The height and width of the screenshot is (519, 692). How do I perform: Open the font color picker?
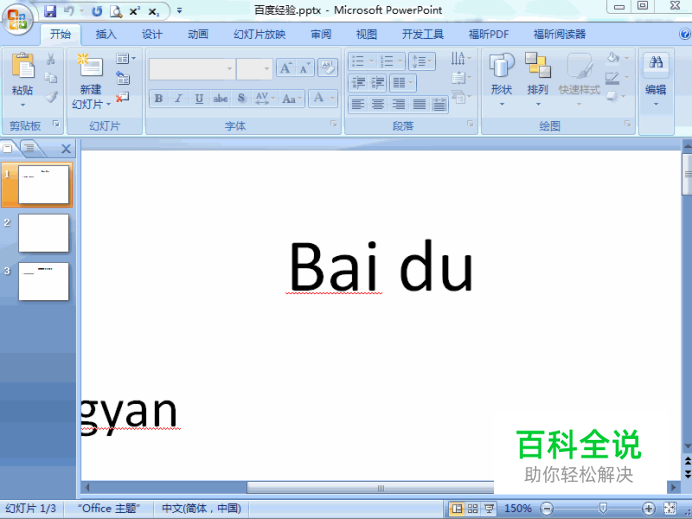click(x=323, y=98)
